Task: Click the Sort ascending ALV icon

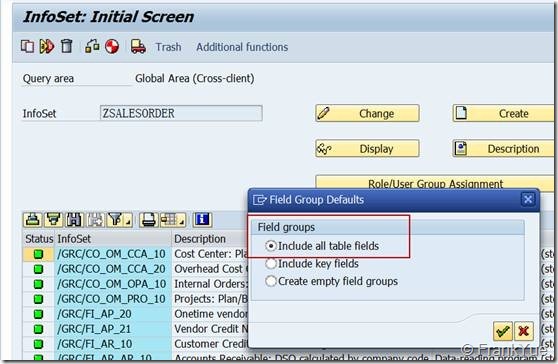Action: click(32, 220)
